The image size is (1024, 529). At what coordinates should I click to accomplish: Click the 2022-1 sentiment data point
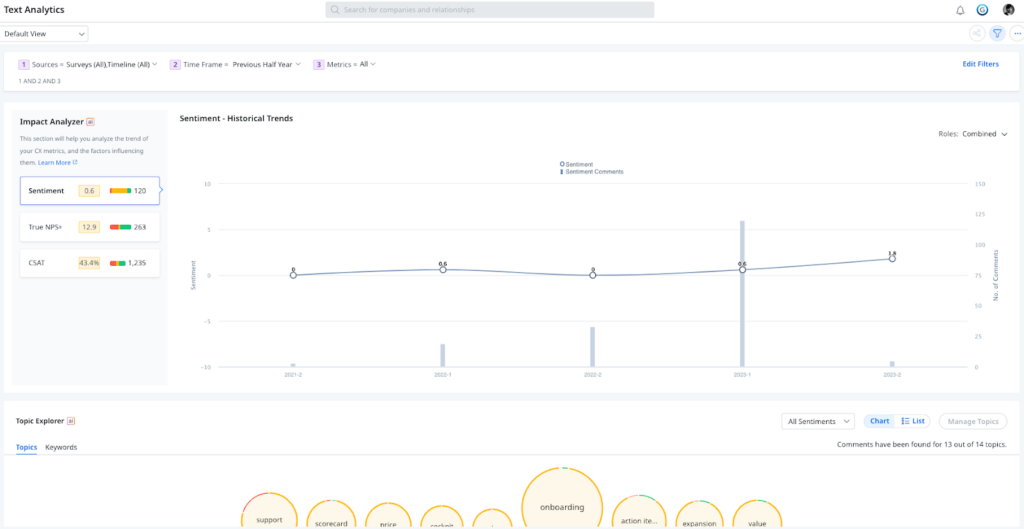(443, 269)
